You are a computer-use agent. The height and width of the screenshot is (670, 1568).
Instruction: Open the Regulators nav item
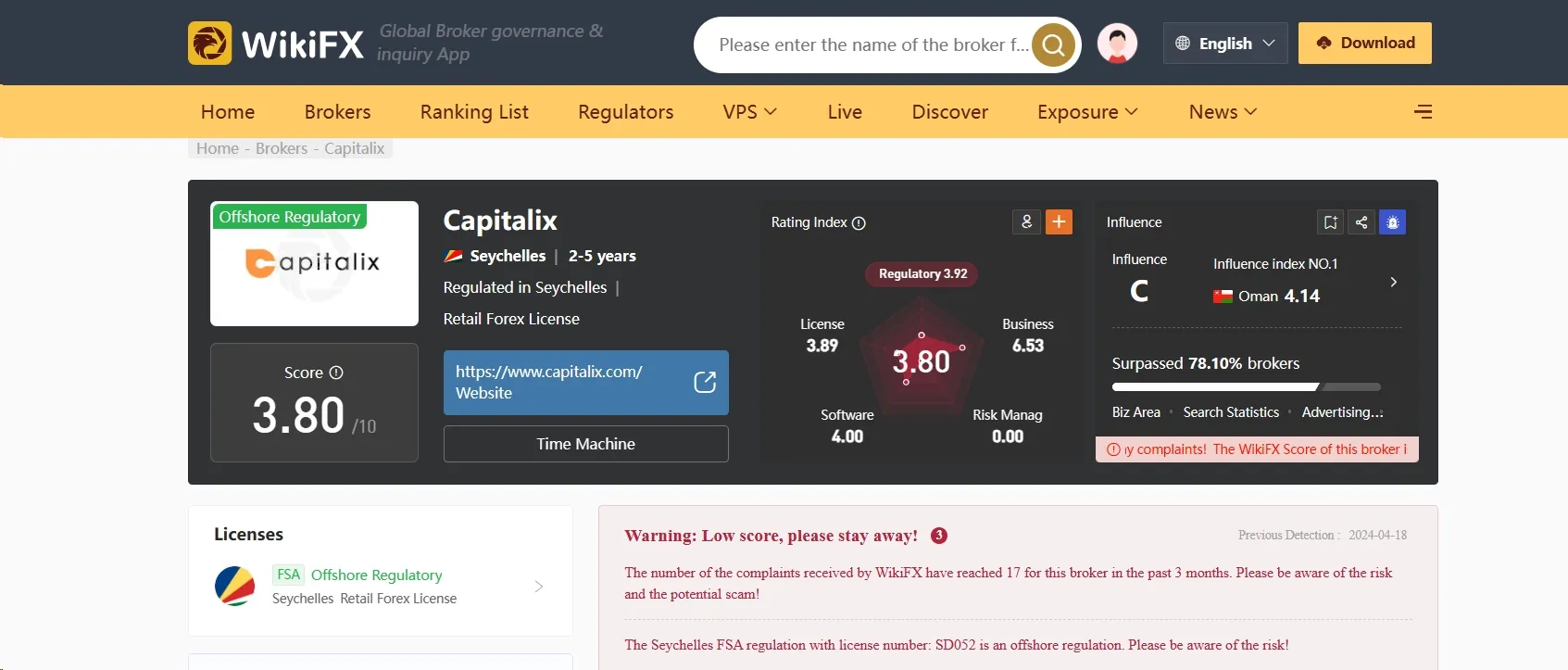626,112
